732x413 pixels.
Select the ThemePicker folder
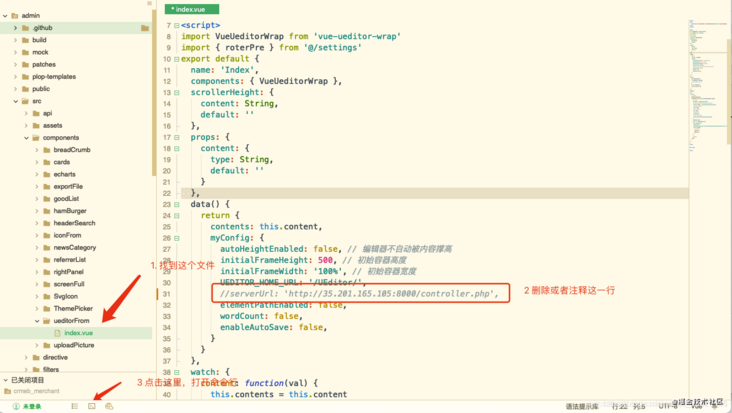[73, 308]
